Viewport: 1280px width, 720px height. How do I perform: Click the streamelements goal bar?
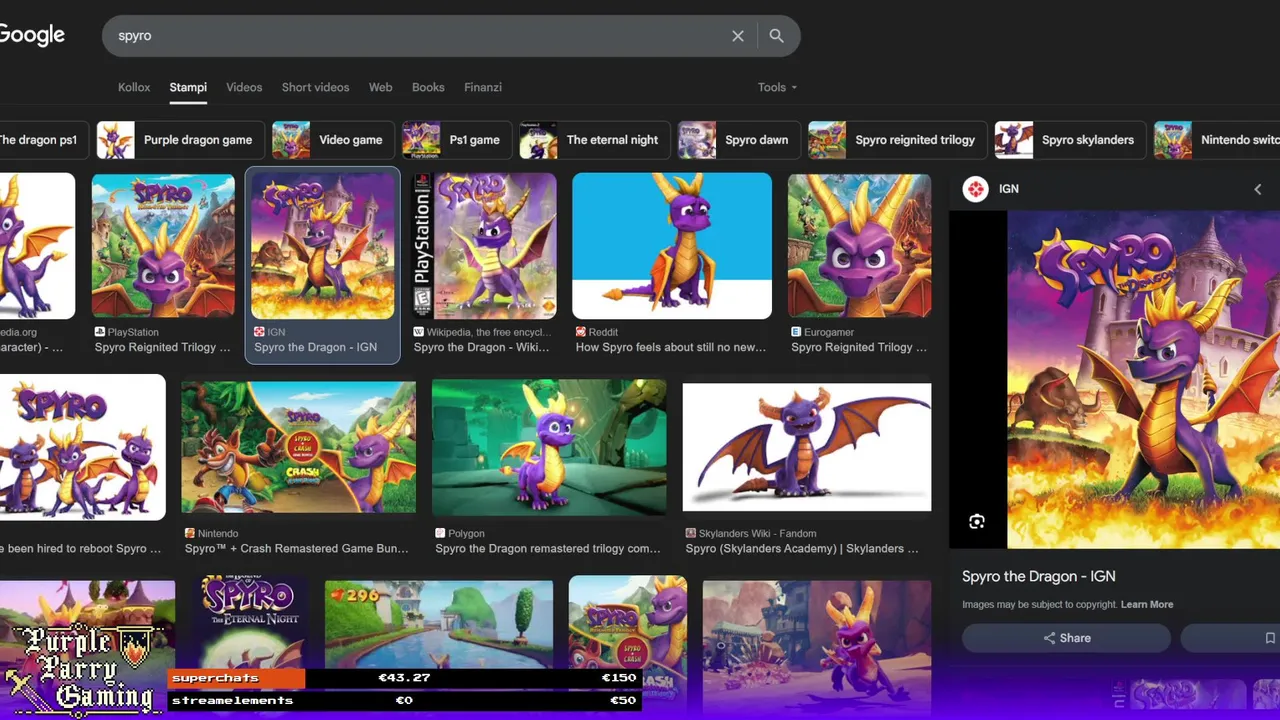404,701
